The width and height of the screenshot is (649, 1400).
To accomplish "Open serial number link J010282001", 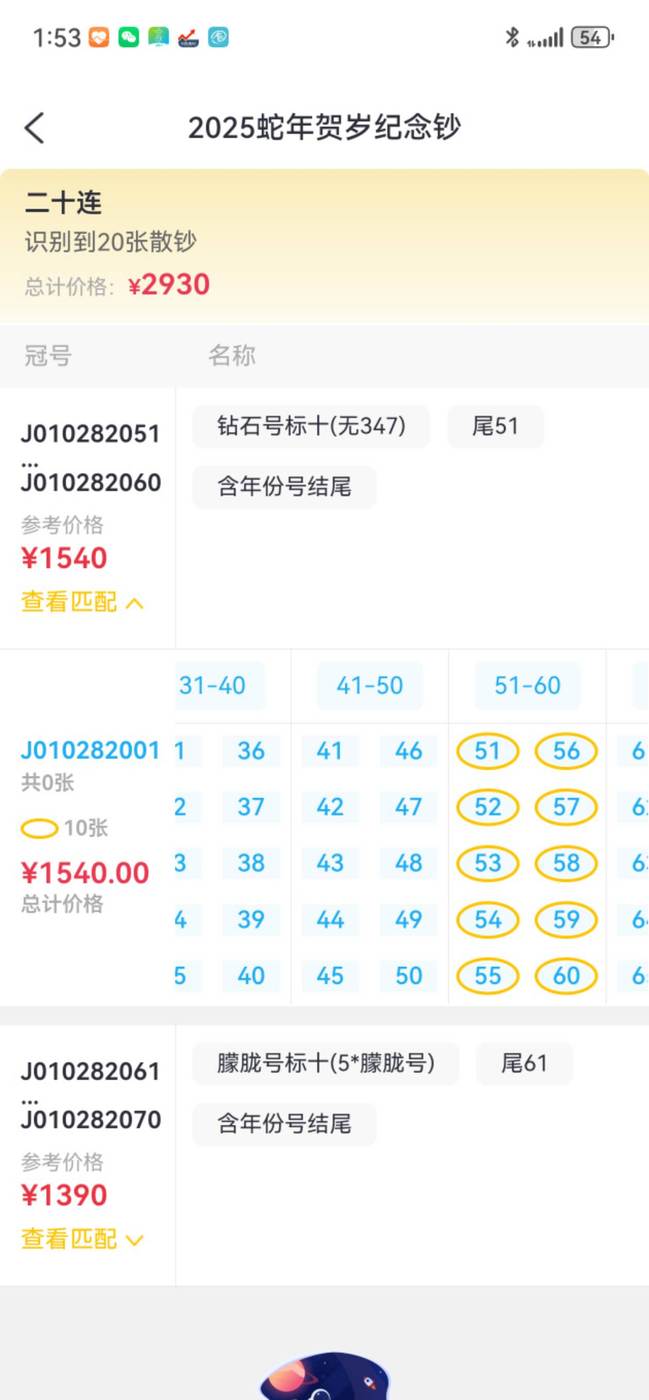I will click(x=90, y=750).
